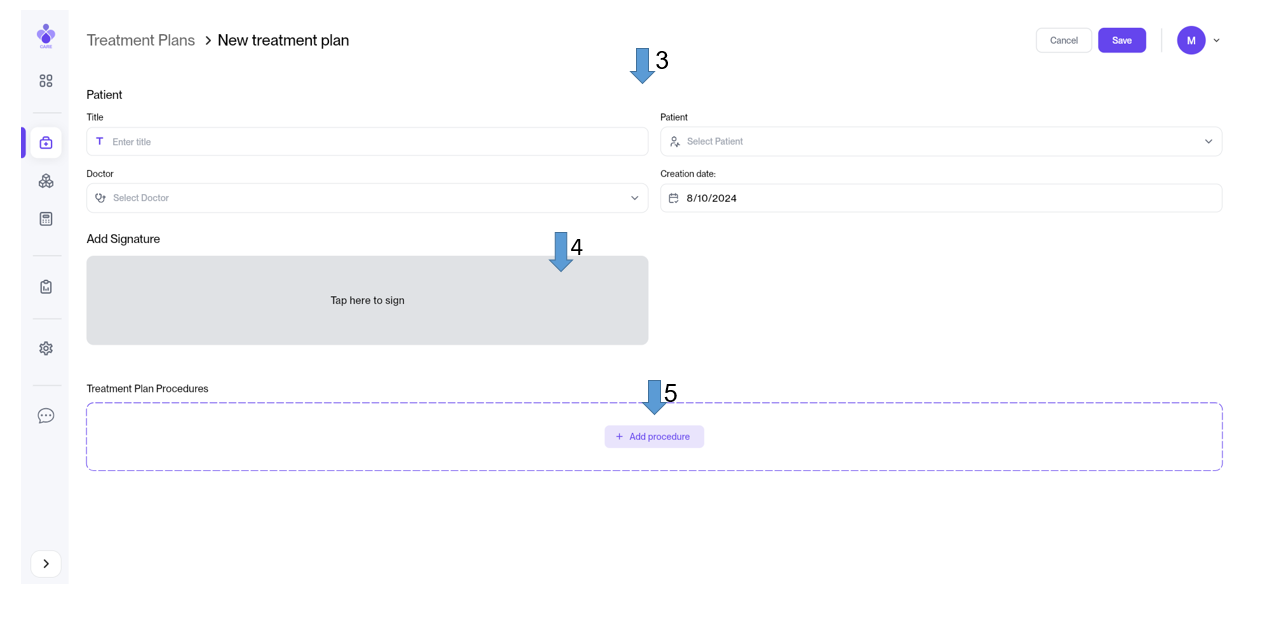1270x617 pixels.
Task: Select the medical briefcase sidebar icon
Action: coord(46,143)
